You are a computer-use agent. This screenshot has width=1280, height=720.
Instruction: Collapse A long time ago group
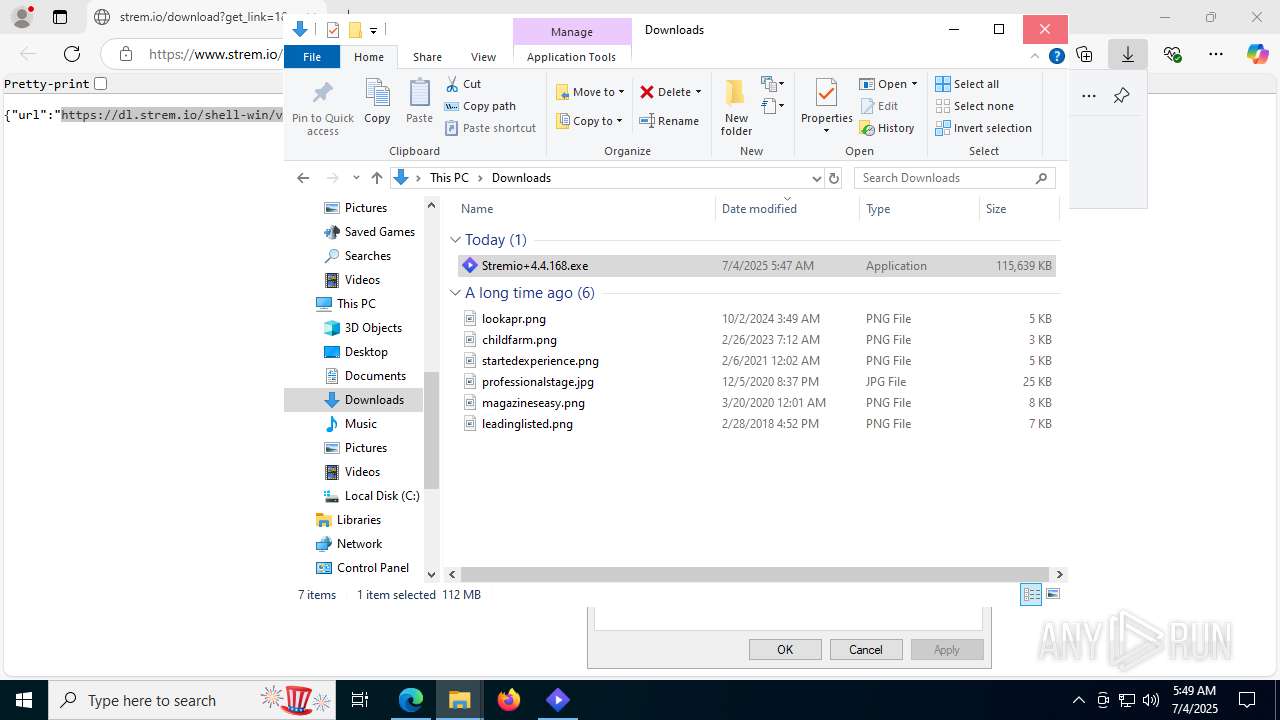pyautogui.click(x=455, y=293)
